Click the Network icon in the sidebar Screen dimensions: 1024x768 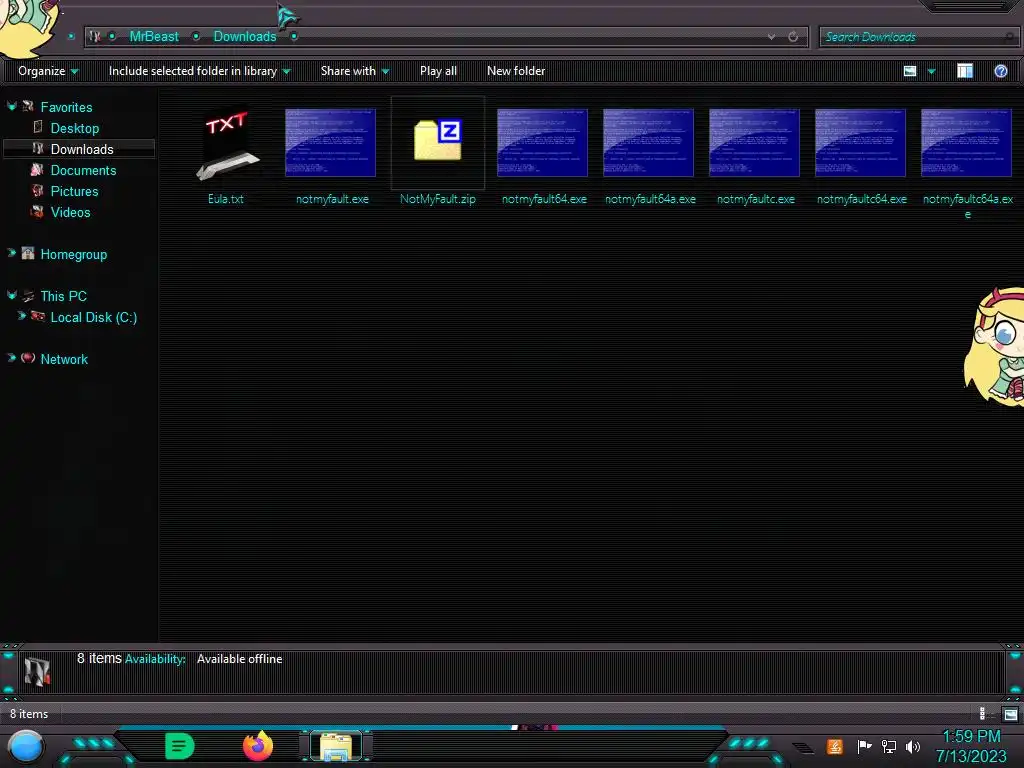[x=27, y=357]
